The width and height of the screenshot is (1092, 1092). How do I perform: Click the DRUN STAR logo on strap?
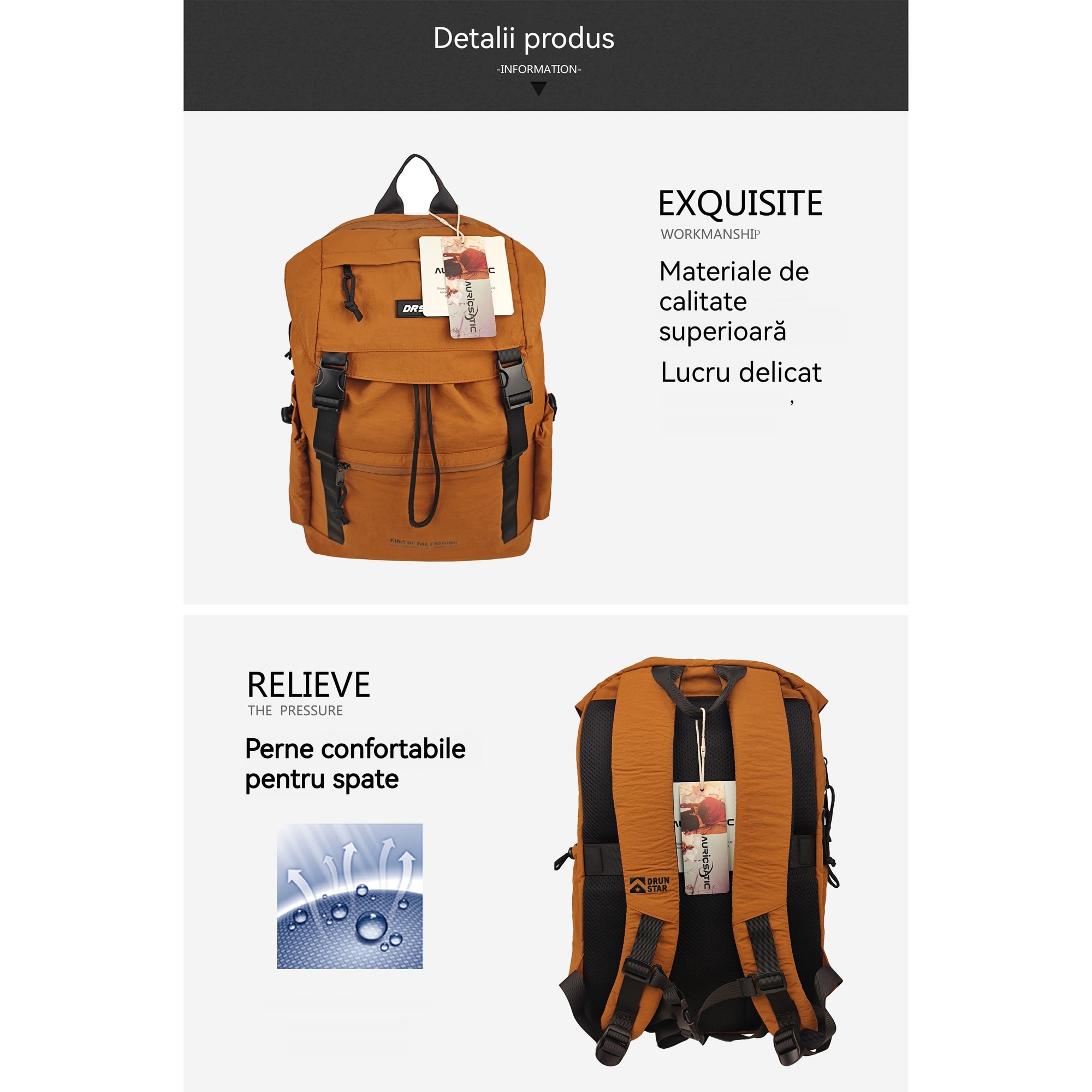click(x=650, y=885)
